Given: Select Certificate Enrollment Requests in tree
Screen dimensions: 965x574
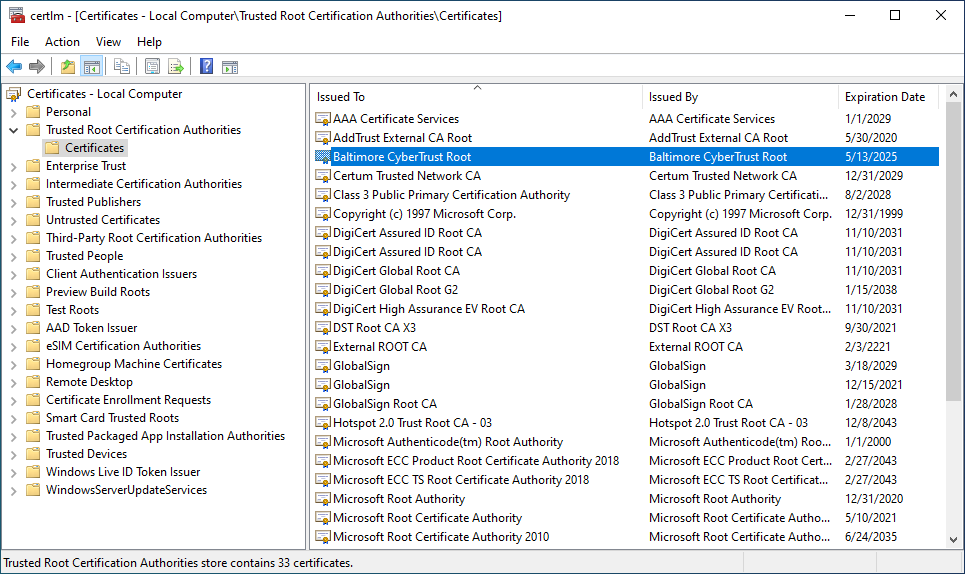Looking at the screenshot, I should [128, 400].
